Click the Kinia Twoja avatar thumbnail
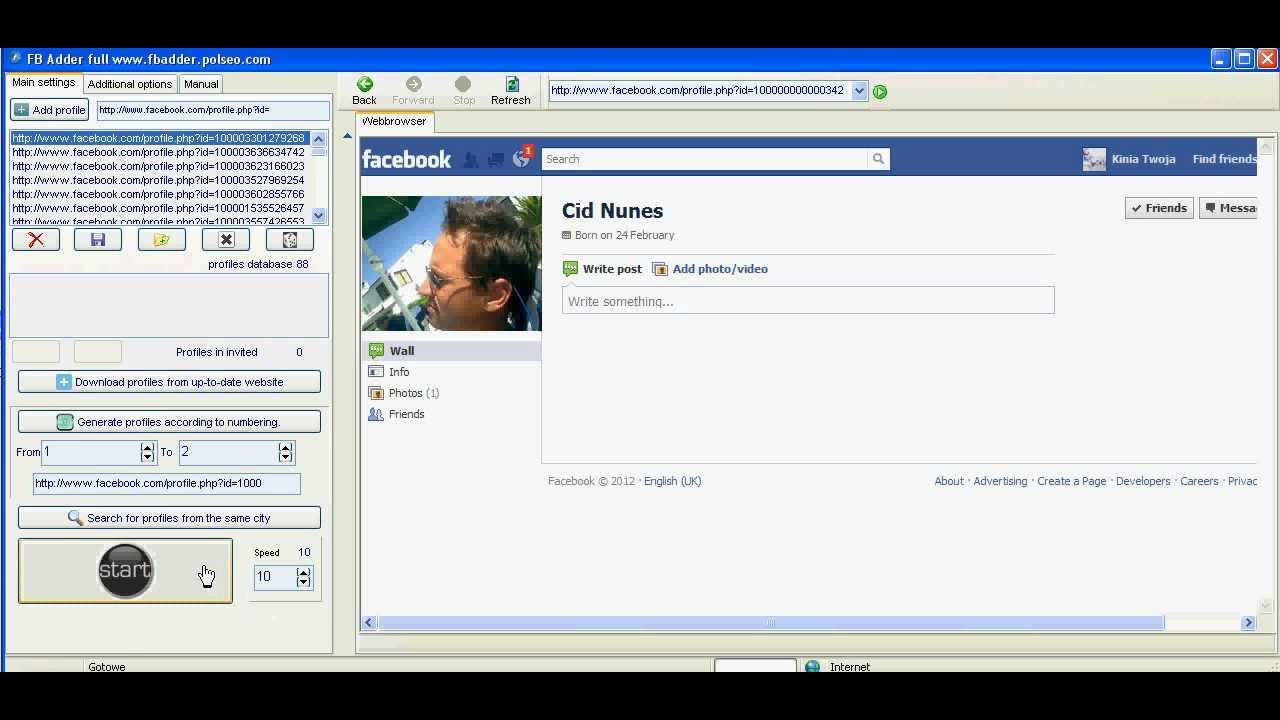The image size is (1280, 720). coord(1094,159)
